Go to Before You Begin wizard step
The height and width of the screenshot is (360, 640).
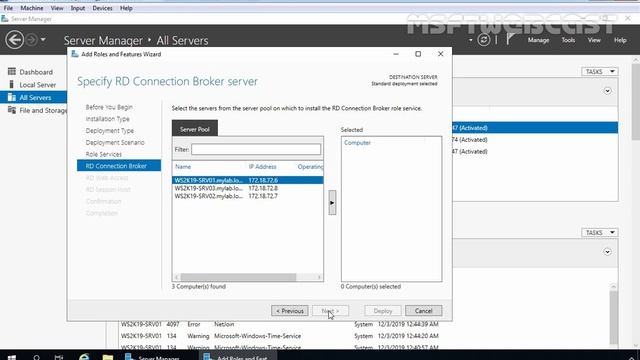click(x=109, y=107)
